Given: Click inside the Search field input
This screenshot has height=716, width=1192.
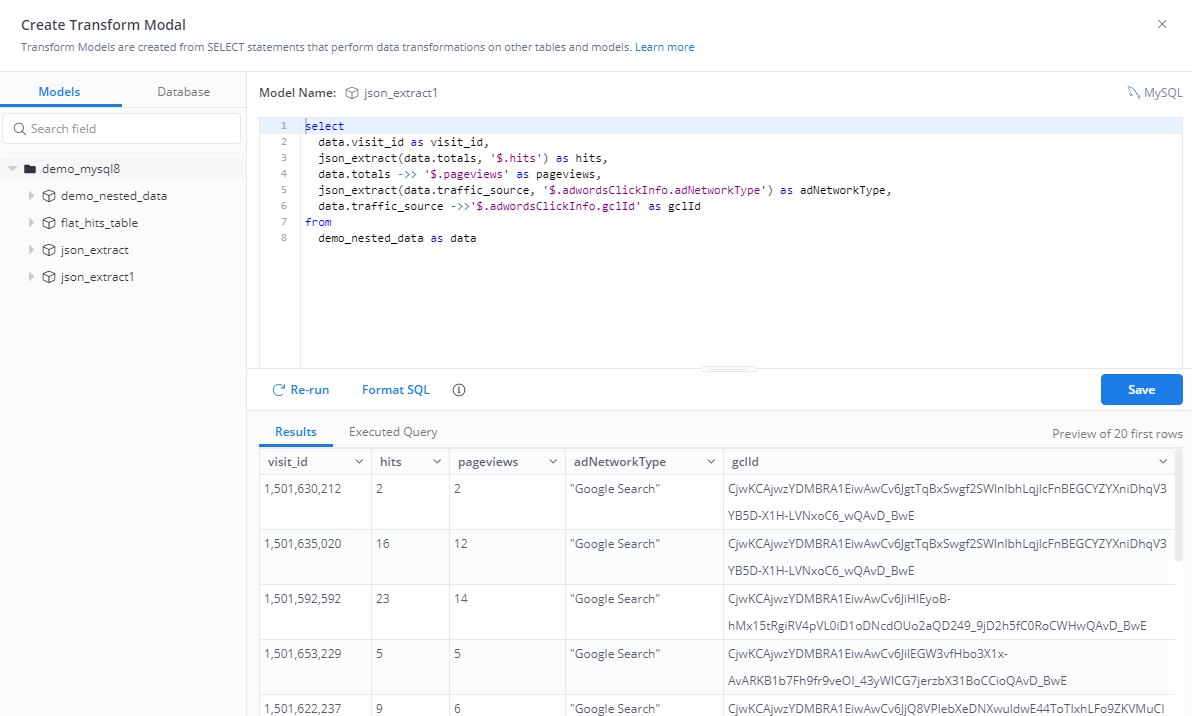Looking at the screenshot, I should [x=120, y=128].
